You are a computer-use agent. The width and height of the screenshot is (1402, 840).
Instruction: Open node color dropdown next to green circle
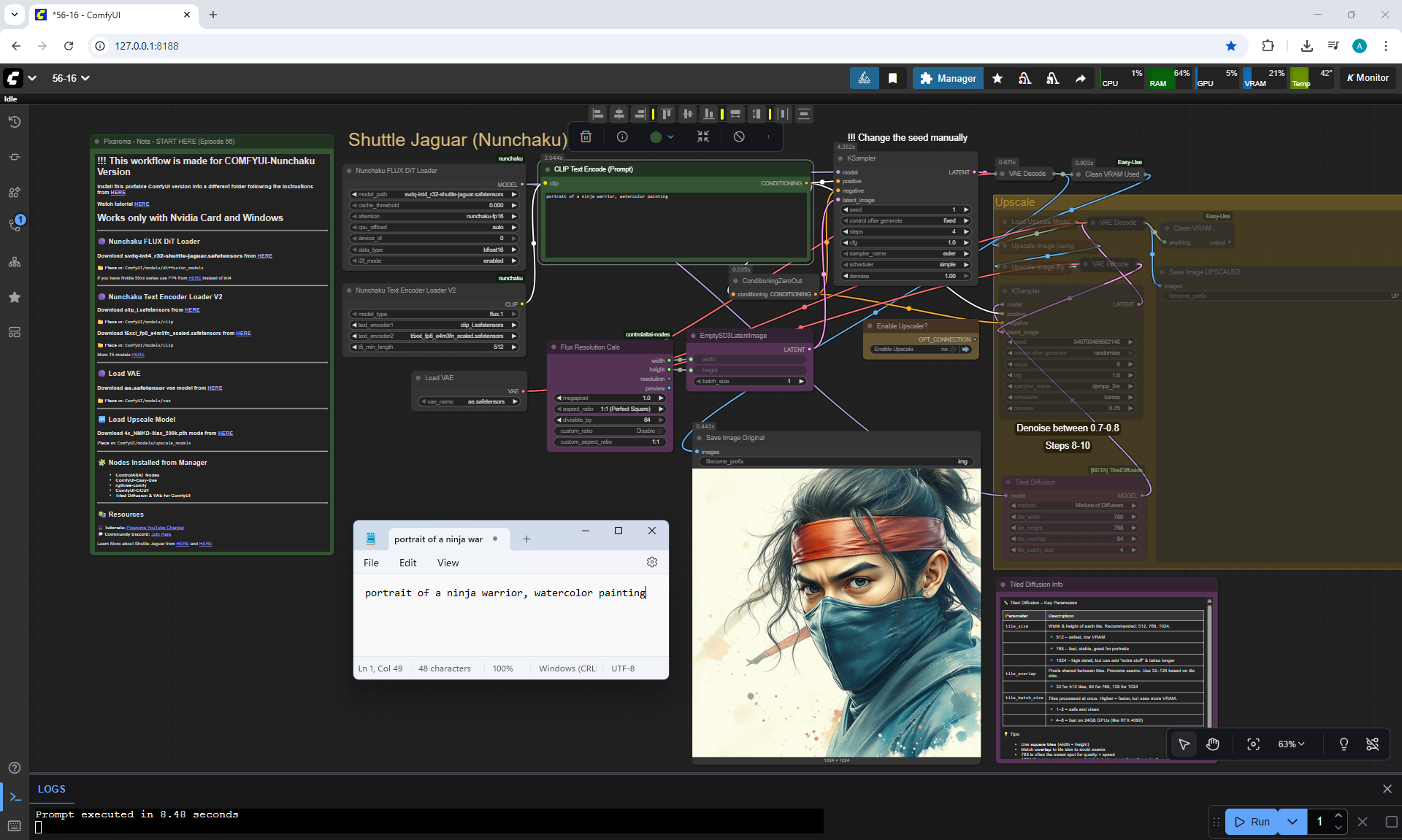click(x=670, y=136)
